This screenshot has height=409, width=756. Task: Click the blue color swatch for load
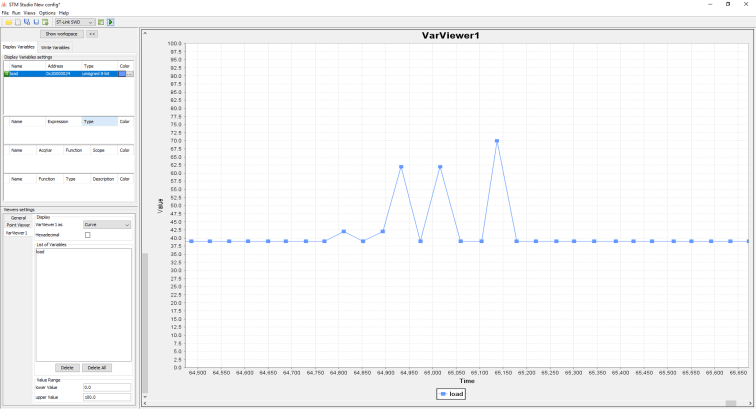click(x=122, y=74)
